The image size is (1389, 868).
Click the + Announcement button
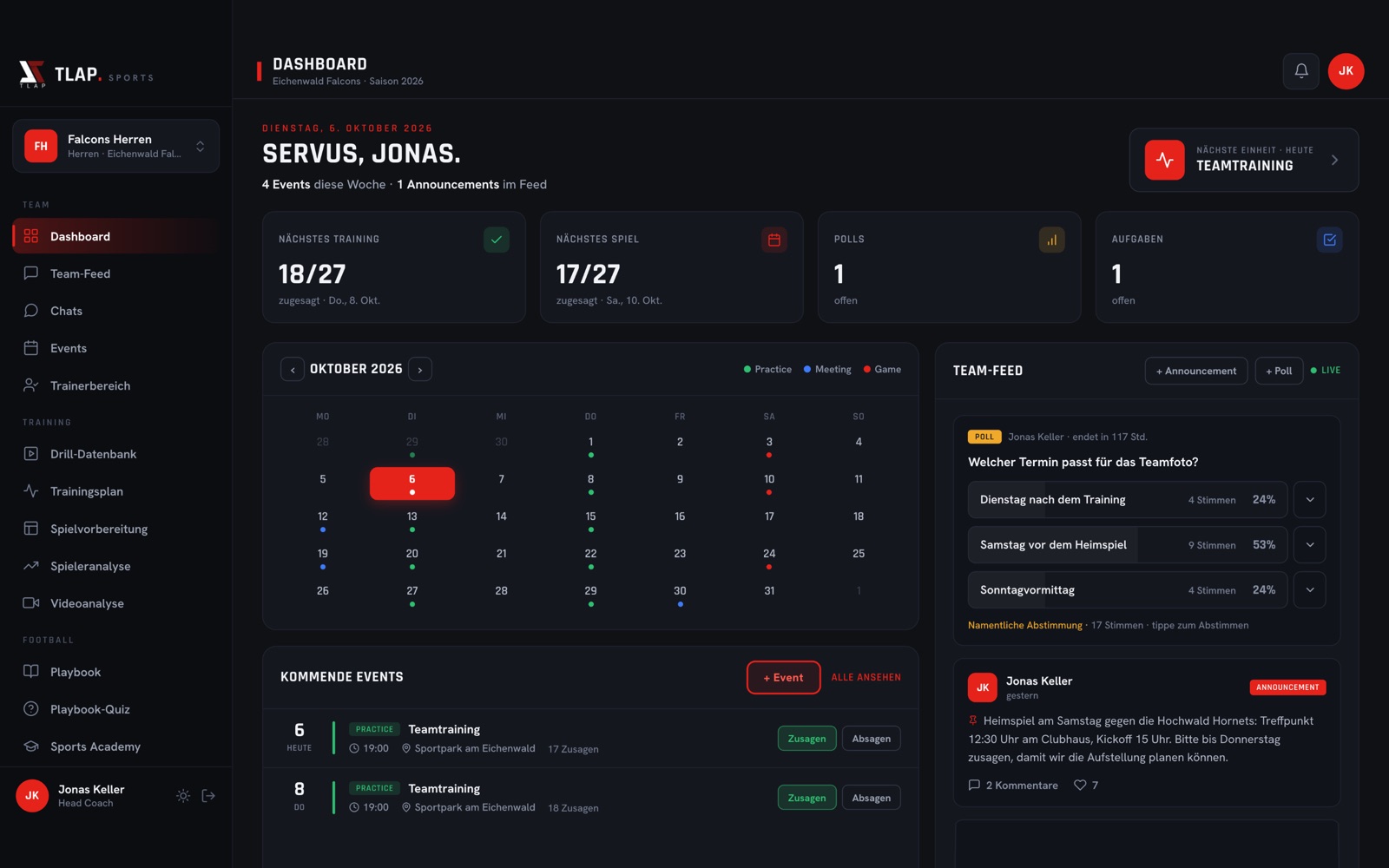(x=1196, y=371)
